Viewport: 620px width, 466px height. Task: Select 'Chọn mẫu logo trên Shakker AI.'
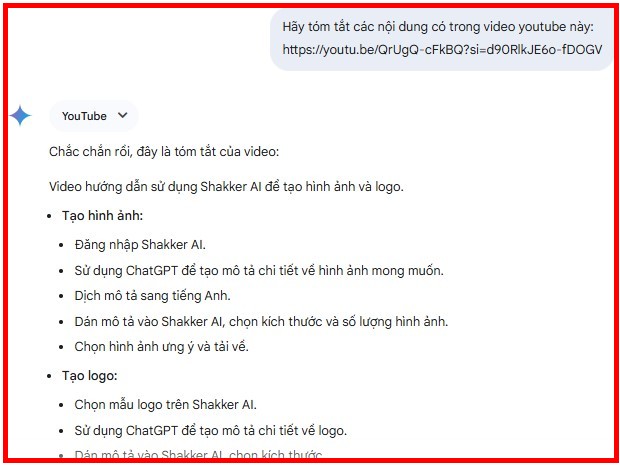click(165, 405)
